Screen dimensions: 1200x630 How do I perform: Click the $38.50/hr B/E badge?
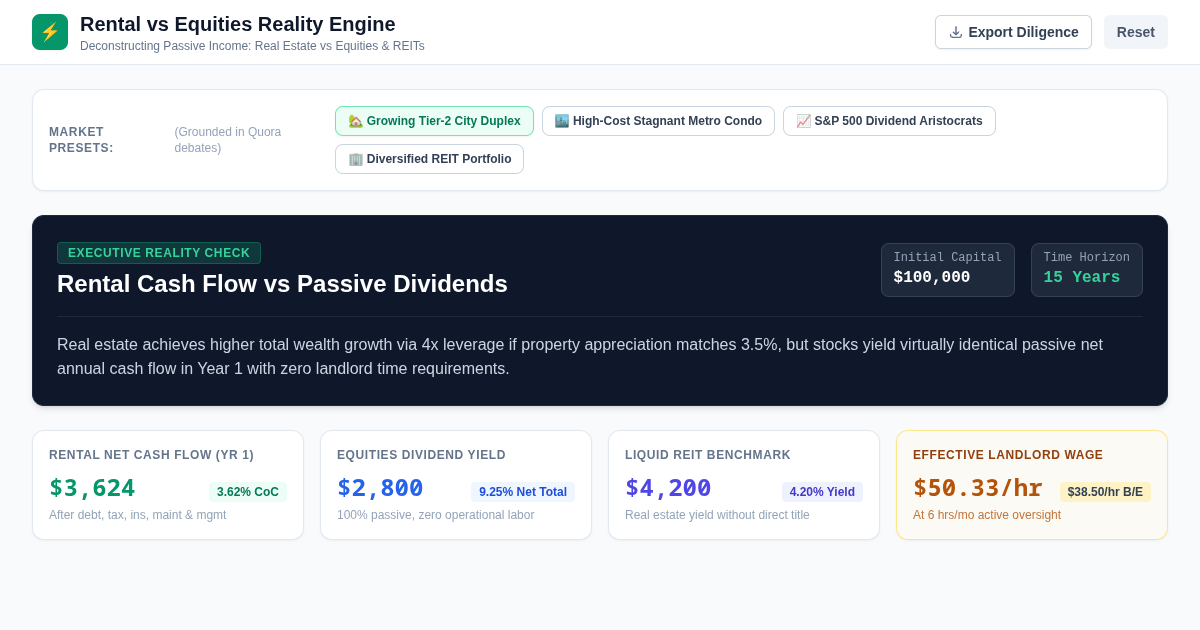point(1105,492)
